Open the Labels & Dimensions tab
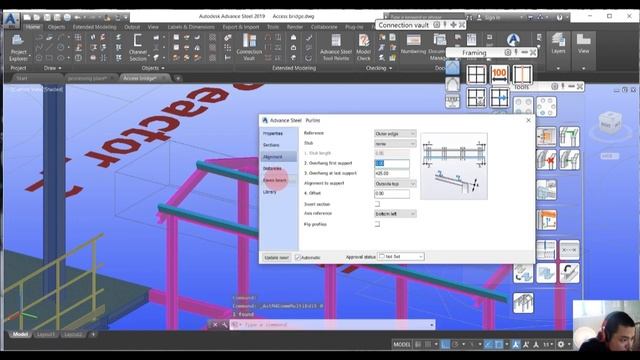 tap(191, 27)
